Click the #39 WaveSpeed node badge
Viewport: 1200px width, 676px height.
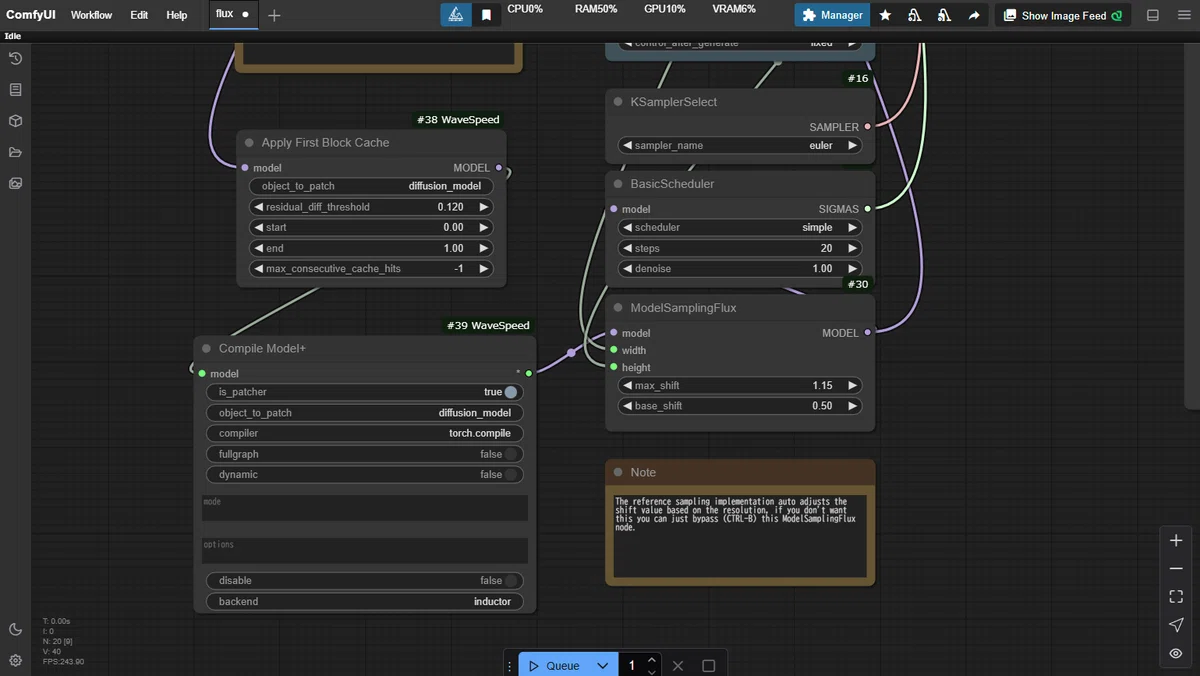(x=488, y=326)
